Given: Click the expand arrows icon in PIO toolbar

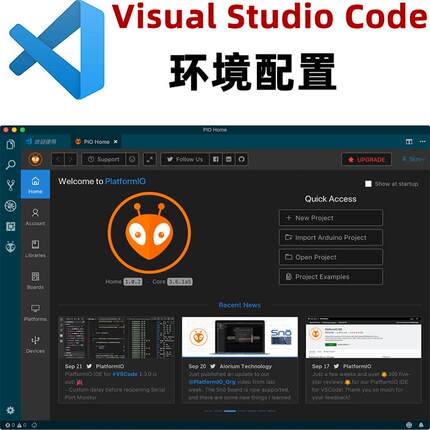Looking at the screenshot, I should pos(149,159).
